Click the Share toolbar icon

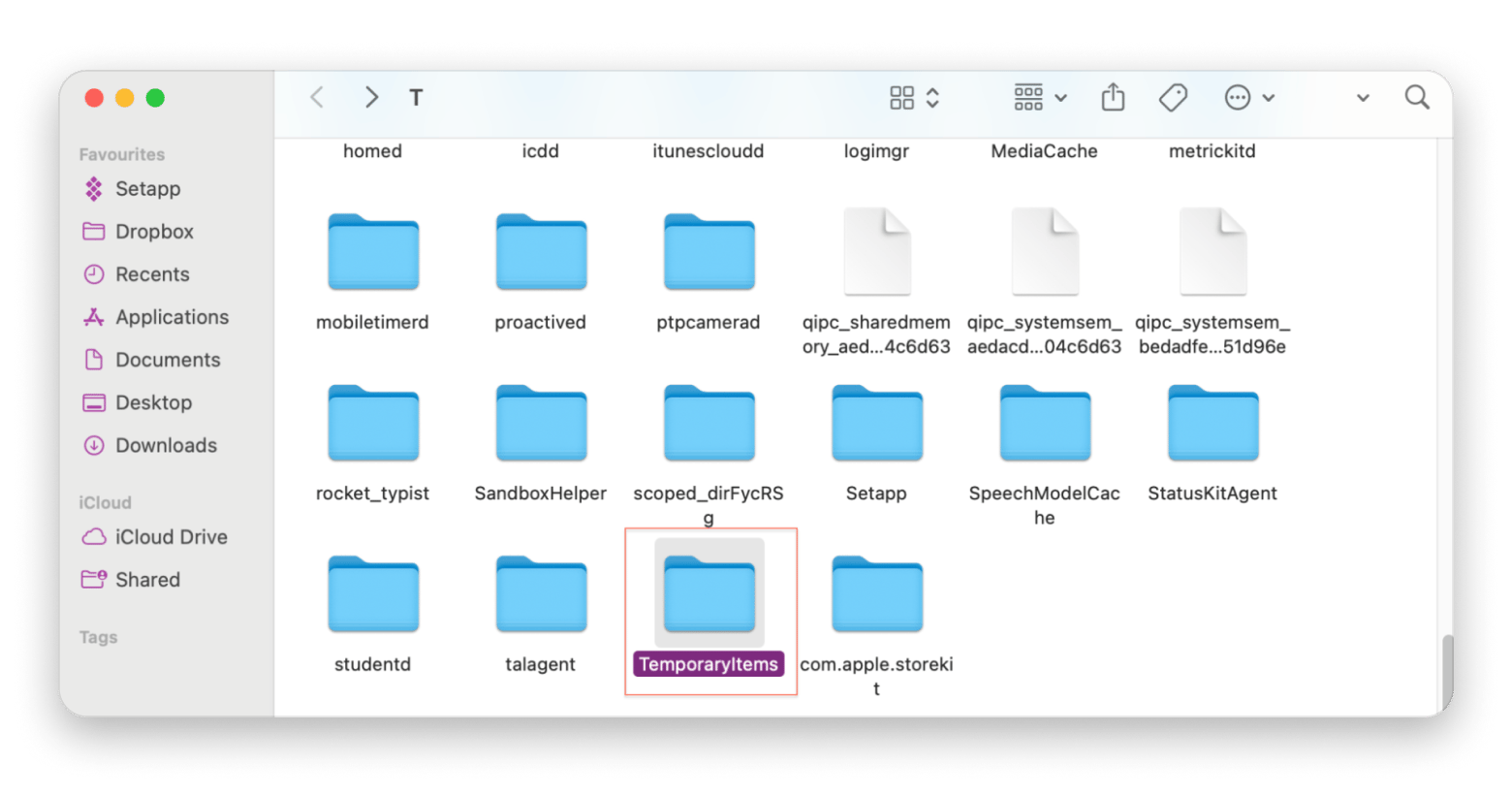(1113, 98)
